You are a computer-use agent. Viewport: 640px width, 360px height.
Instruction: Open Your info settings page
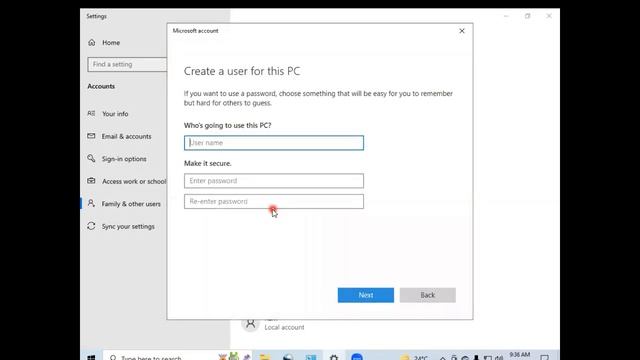[115, 114]
